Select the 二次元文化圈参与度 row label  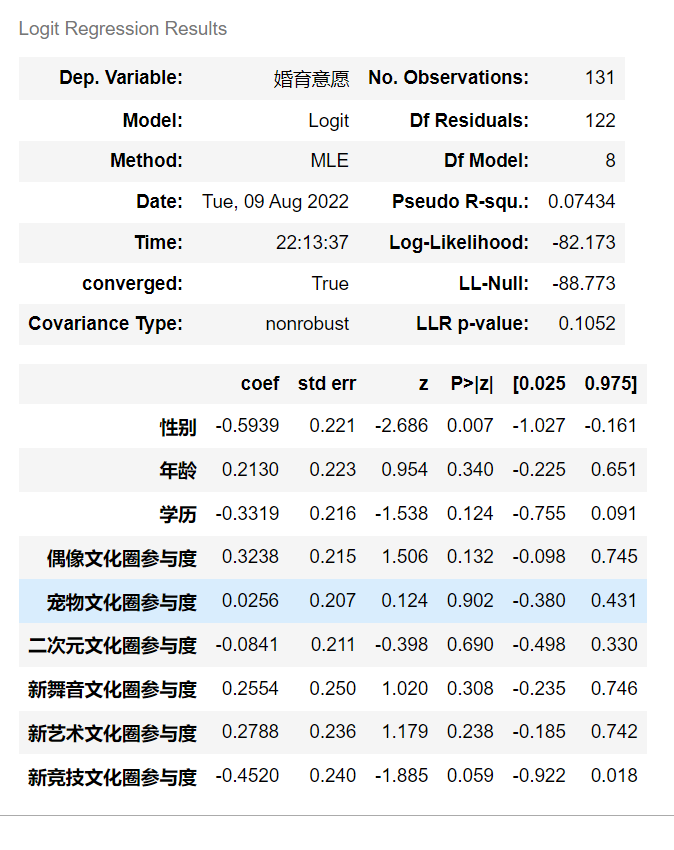[x=112, y=646]
